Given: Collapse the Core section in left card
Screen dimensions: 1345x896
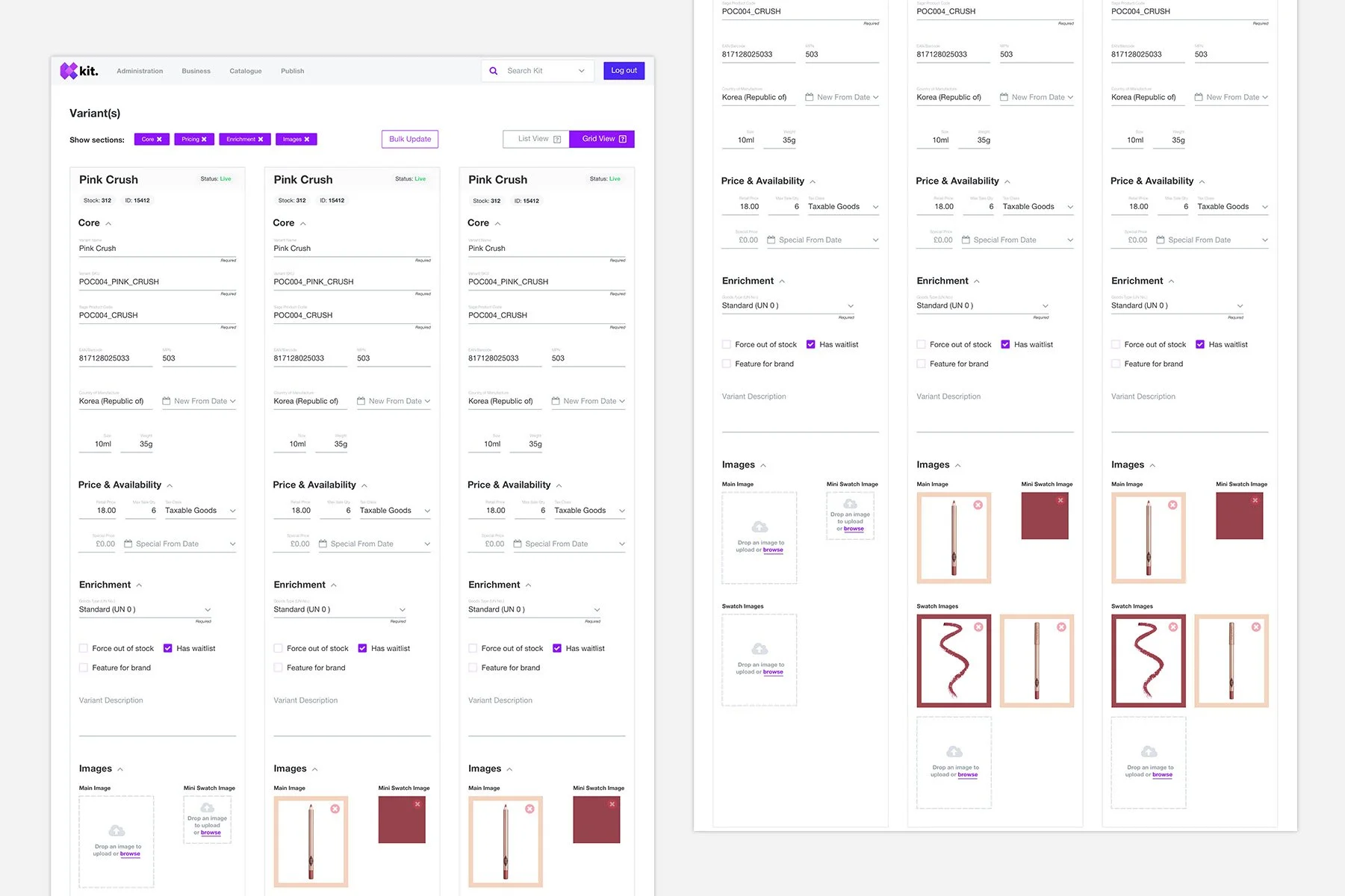Looking at the screenshot, I should click(x=108, y=224).
